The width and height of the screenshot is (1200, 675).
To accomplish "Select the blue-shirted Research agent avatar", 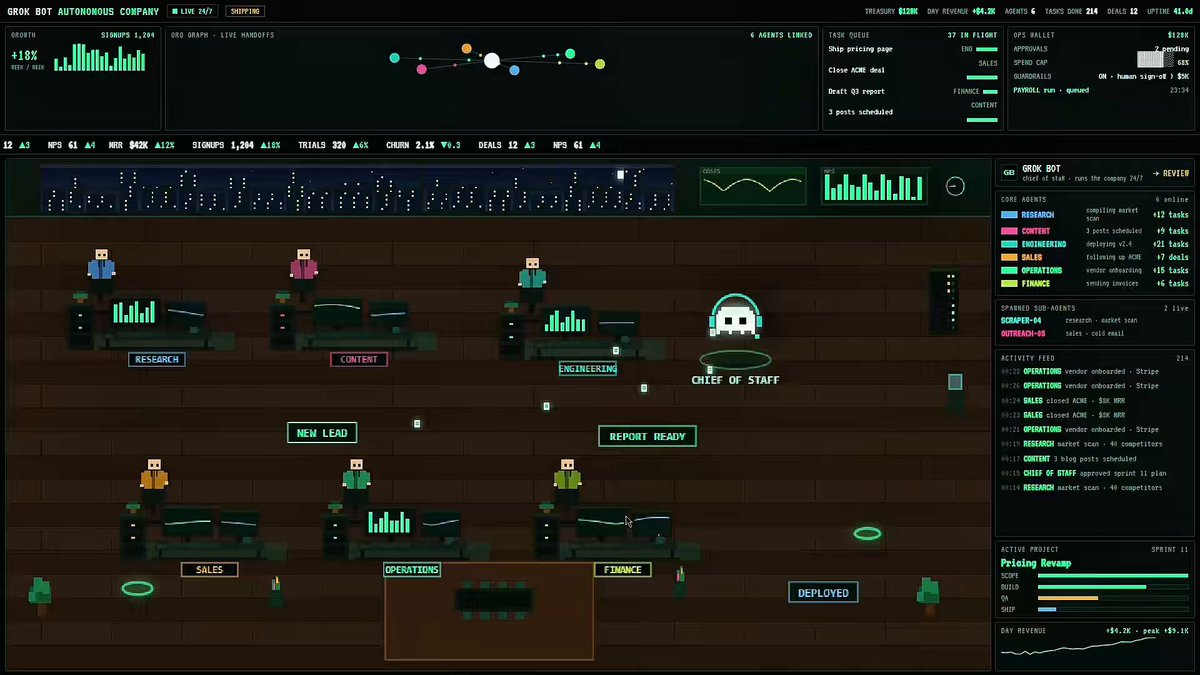I will coord(101,267).
